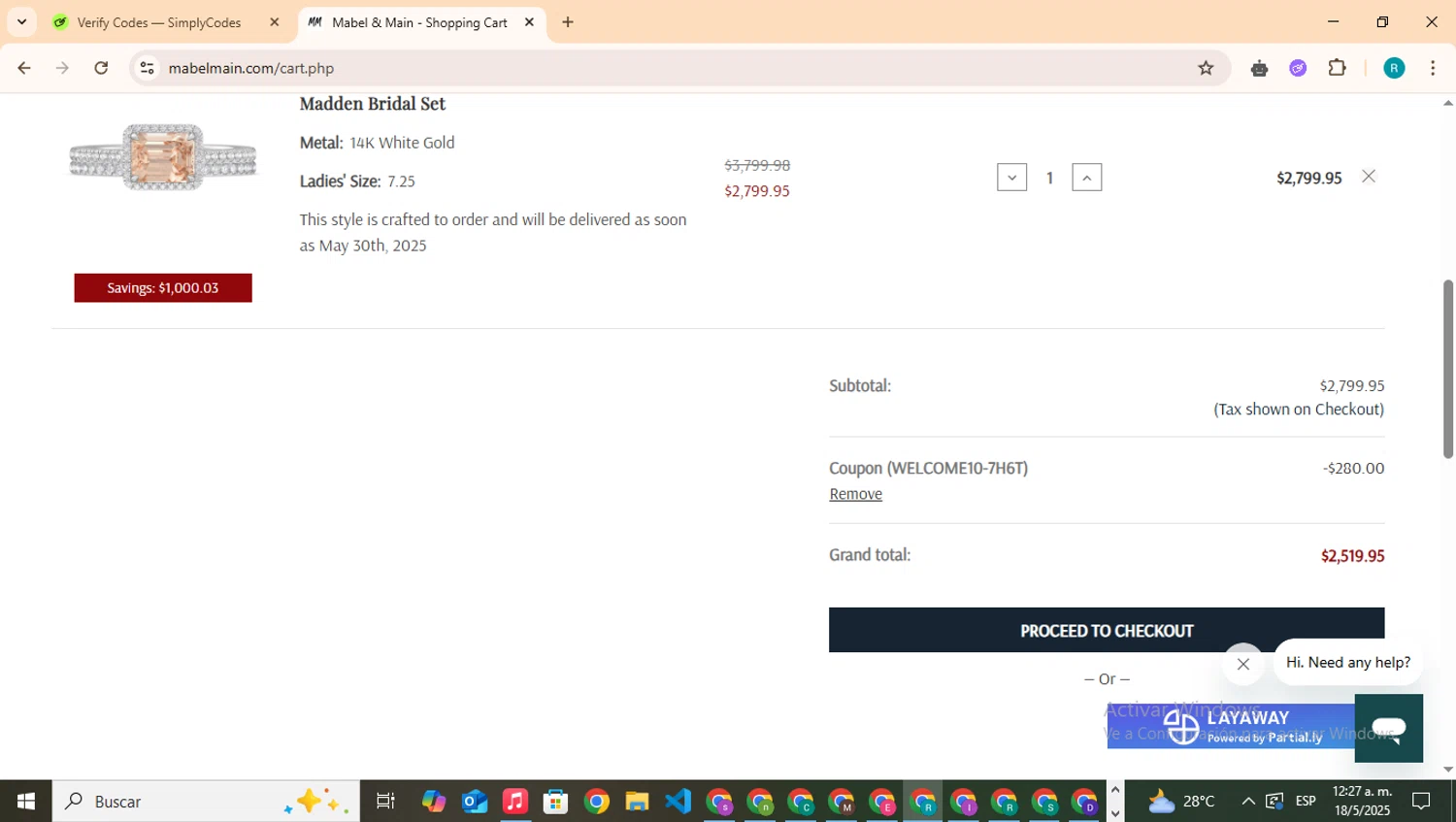The image size is (1456, 822).
Task: Open the Chrome profile R avatar
Action: coord(1394,68)
